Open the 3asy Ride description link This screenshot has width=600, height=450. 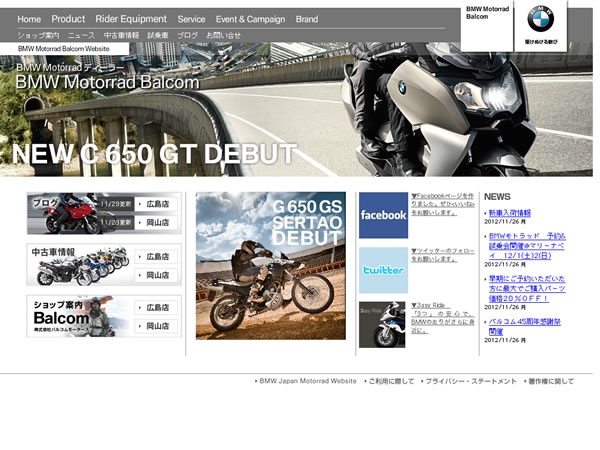(443, 318)
